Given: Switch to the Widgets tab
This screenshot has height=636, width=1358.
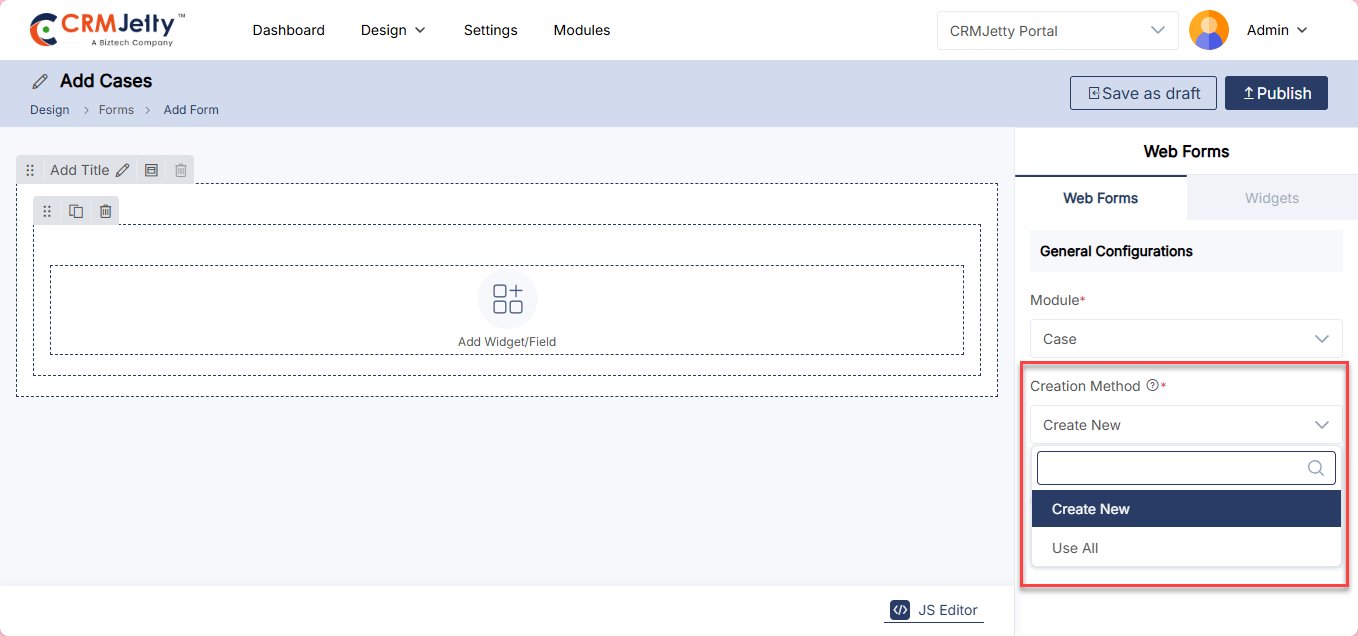Looking at the screenshot, I should (x=1271, y=198).
